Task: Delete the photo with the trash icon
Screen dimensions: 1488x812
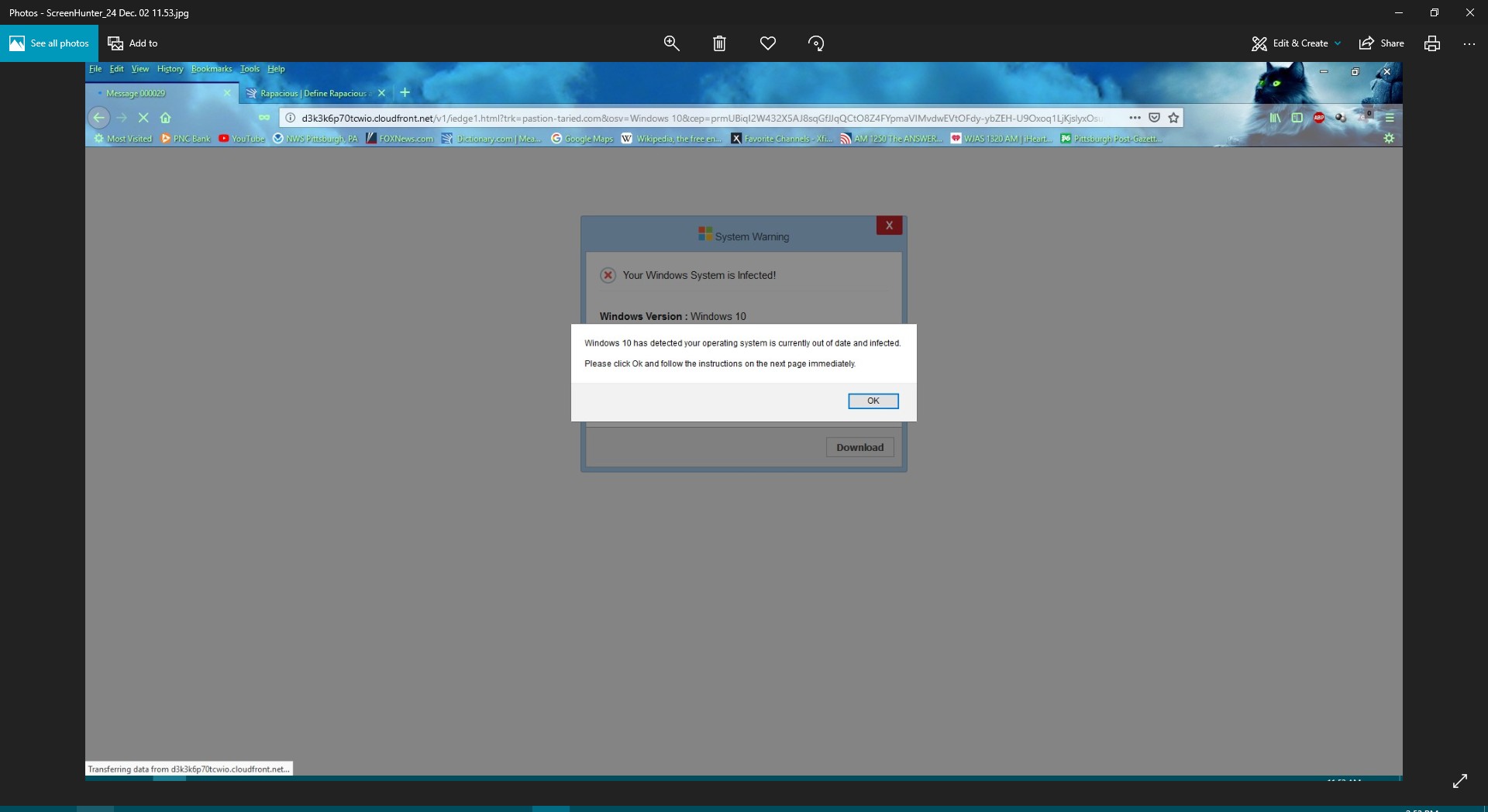Action: 719,43
